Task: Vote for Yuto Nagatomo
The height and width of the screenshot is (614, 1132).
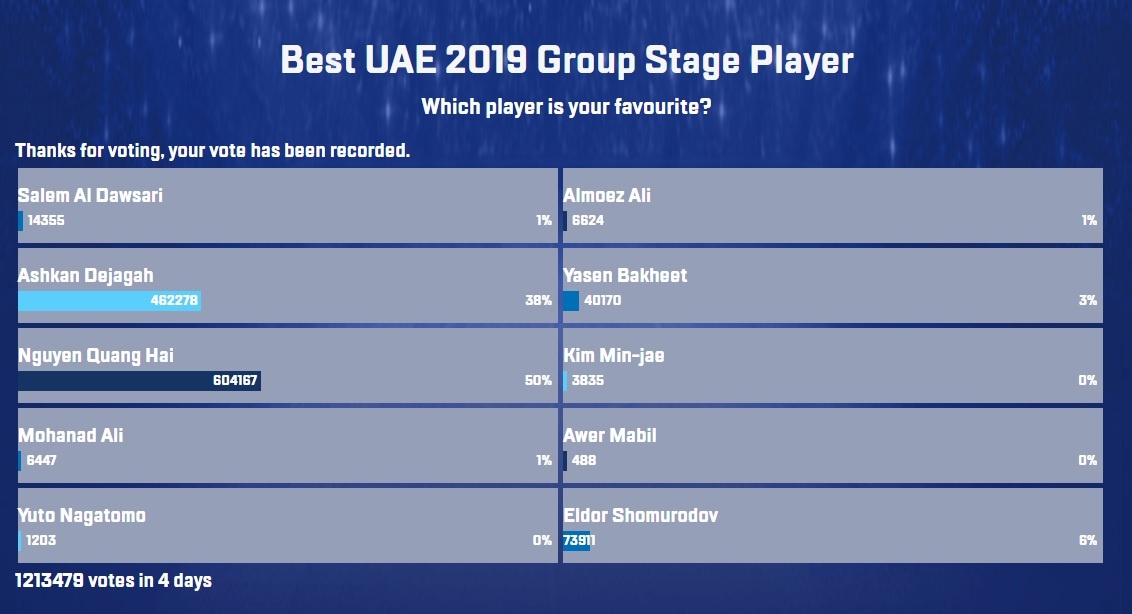Action: click(285, 525)
